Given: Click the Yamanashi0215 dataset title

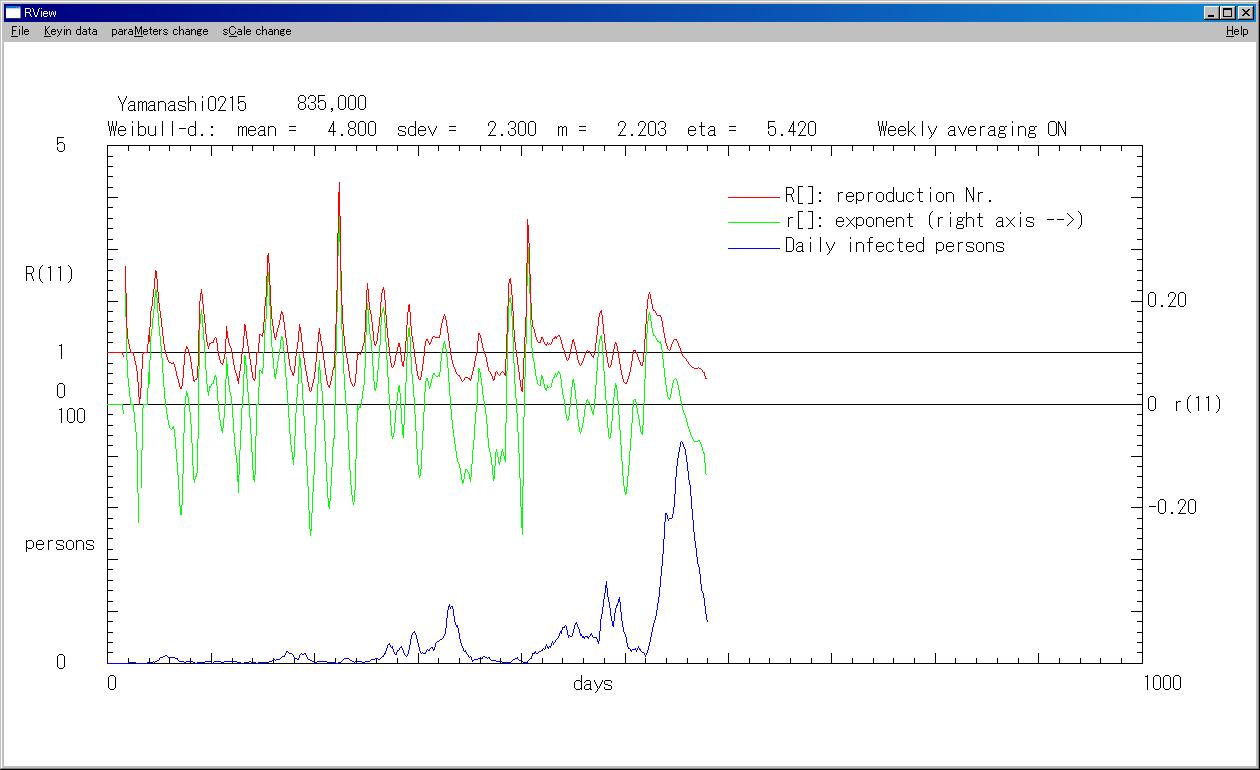Looking at the screenshot, I should click(x=181, y=104).
